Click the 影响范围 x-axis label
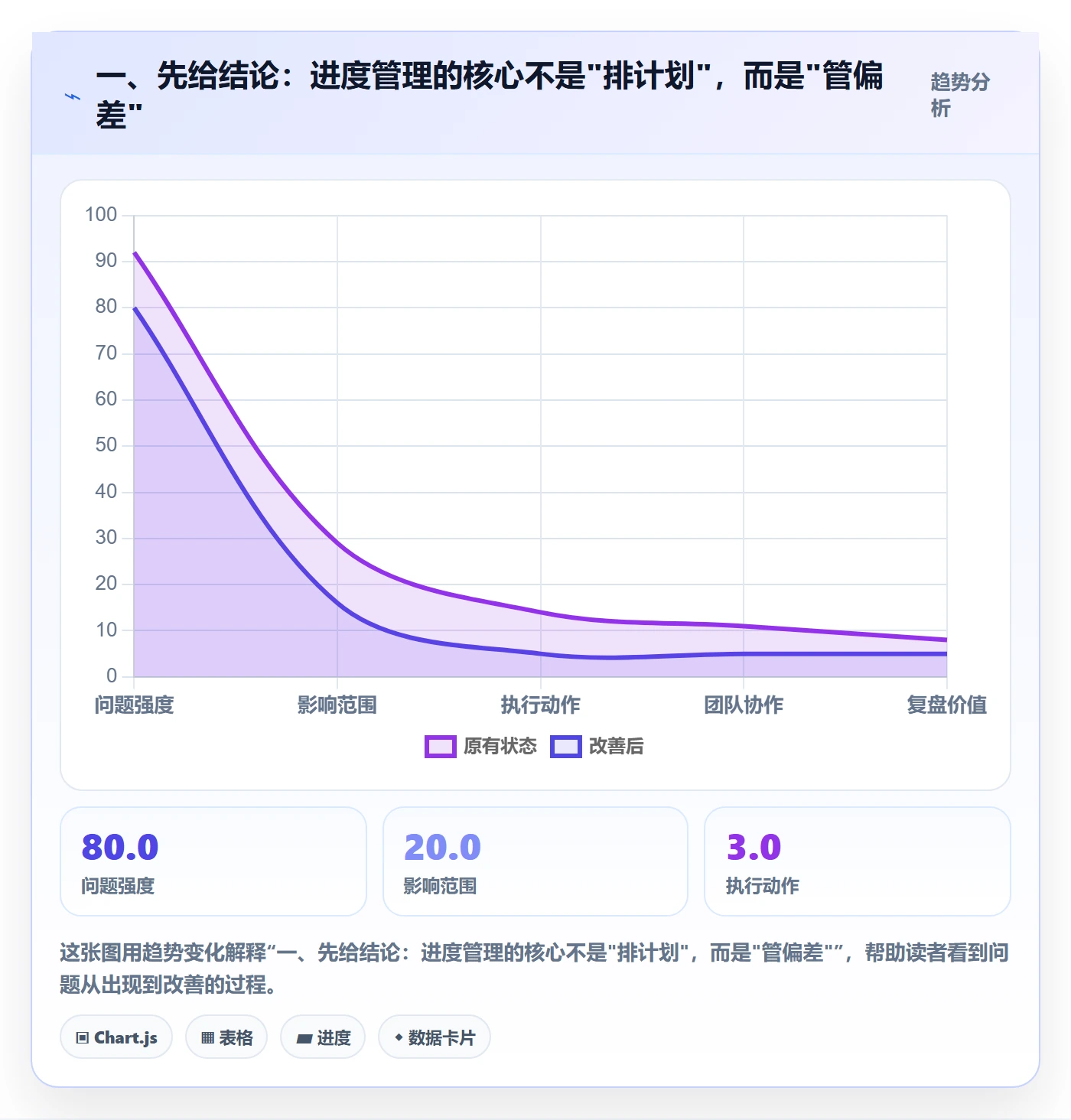1071x1120 pixels. click(x=337, y=705)
